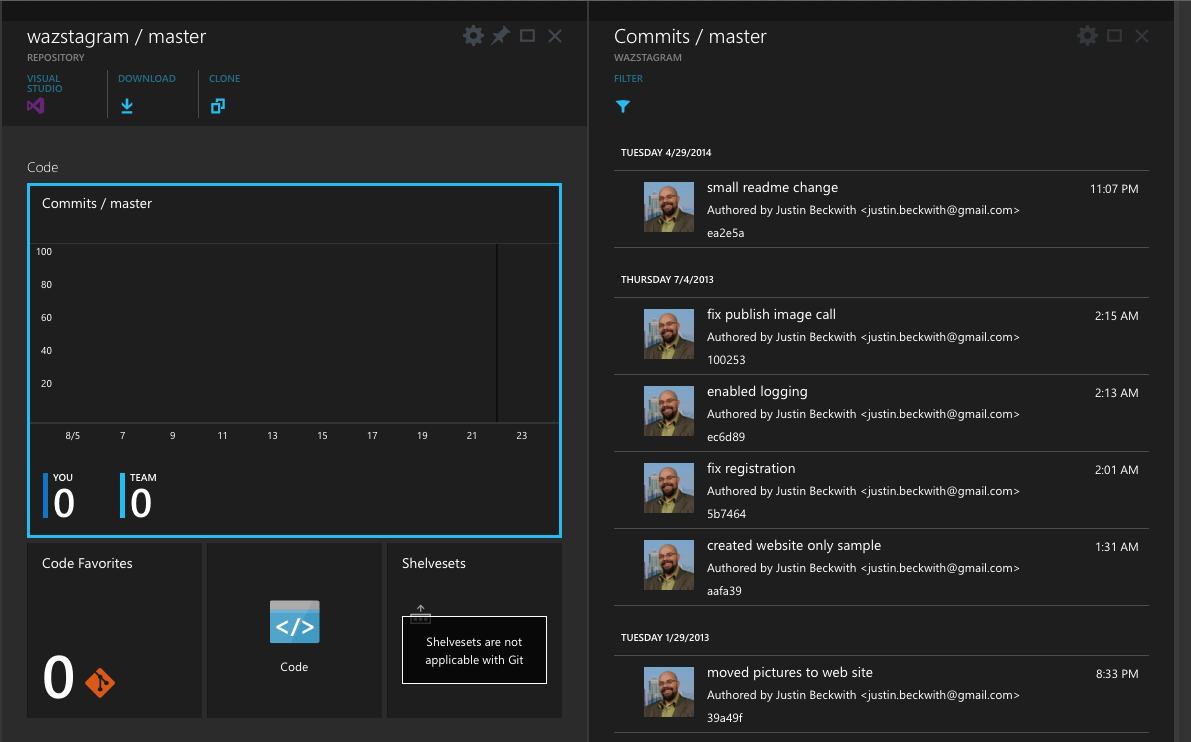
Task: Click the 2:01 AM timestamp
Action: [1116, 470]
